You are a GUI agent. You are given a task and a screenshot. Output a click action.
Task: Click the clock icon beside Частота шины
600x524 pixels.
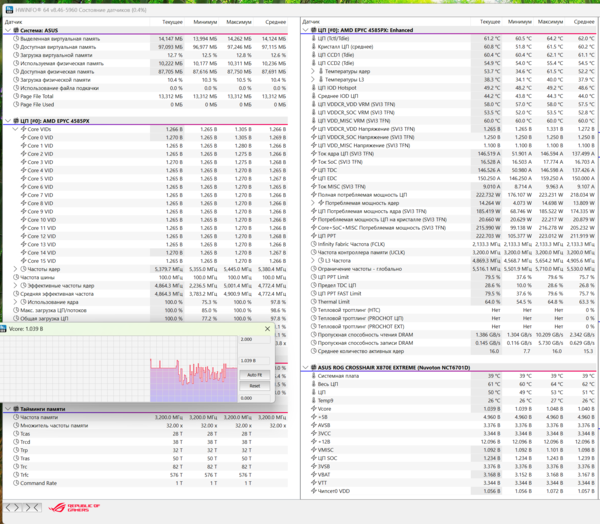click(16, 277)
